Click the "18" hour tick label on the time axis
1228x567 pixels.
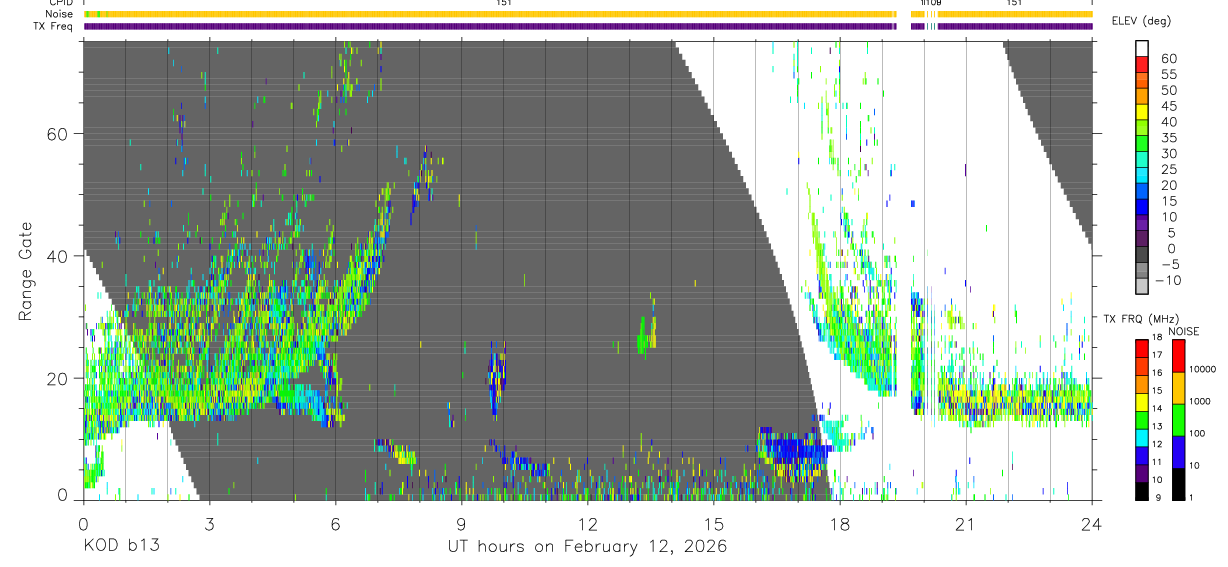pyautogui.click(x=839, y=523)
